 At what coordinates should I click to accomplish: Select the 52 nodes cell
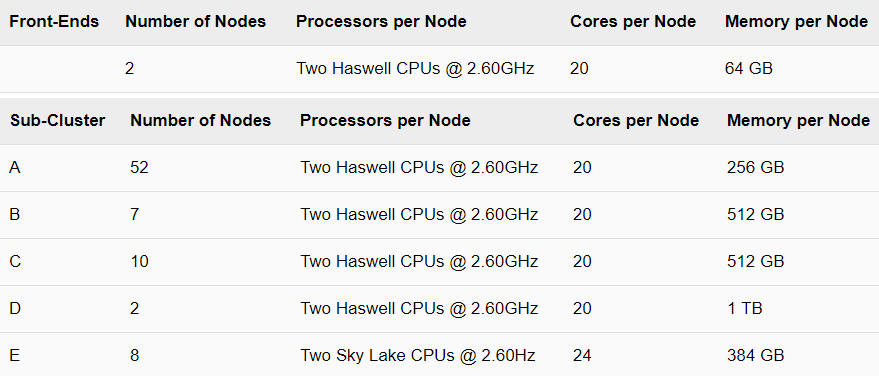pos(139,168)
